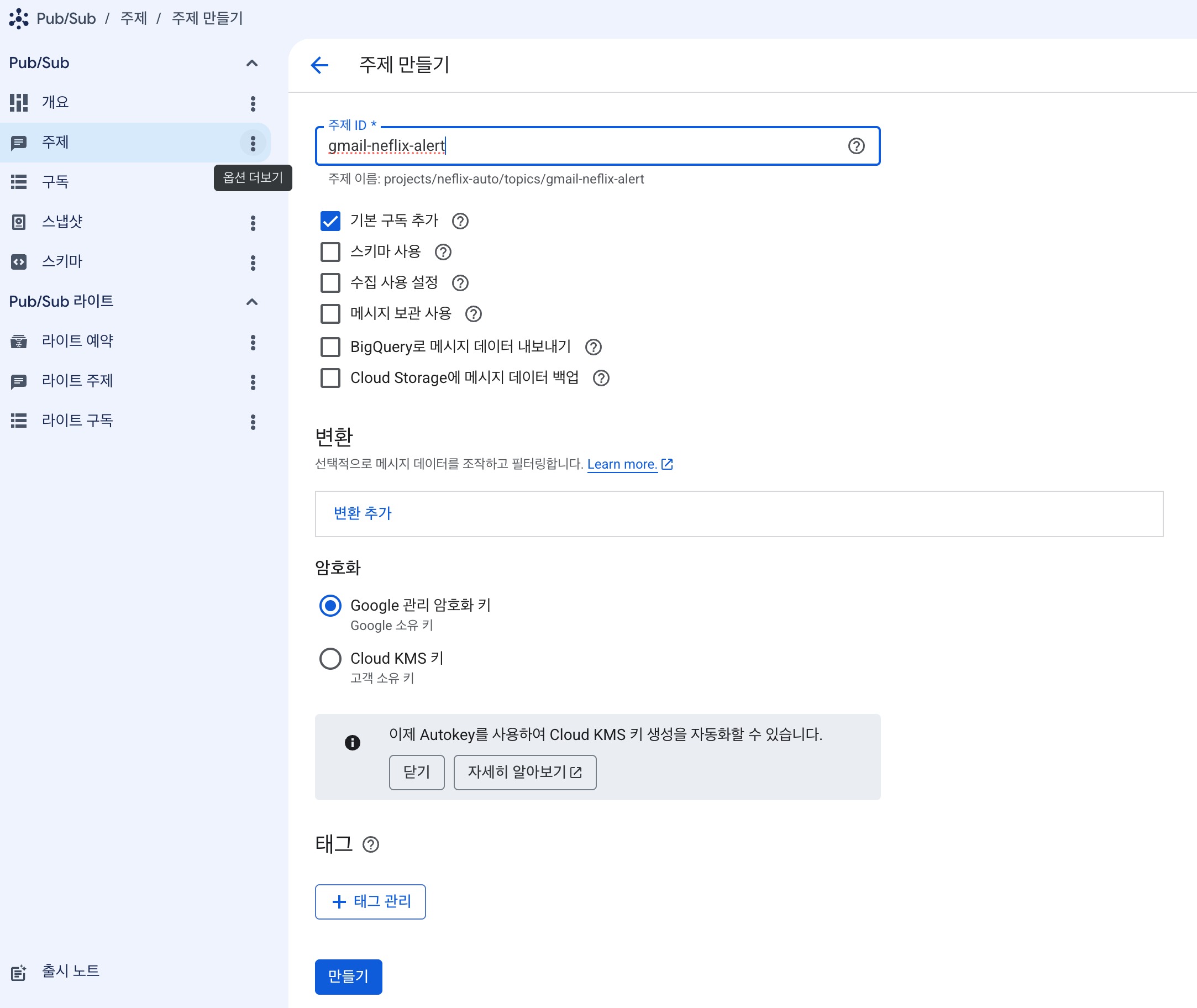This screenshot has width=1197, height=1008.
Task: Open more options for 스키마
Action: click(x=253, y=262)
